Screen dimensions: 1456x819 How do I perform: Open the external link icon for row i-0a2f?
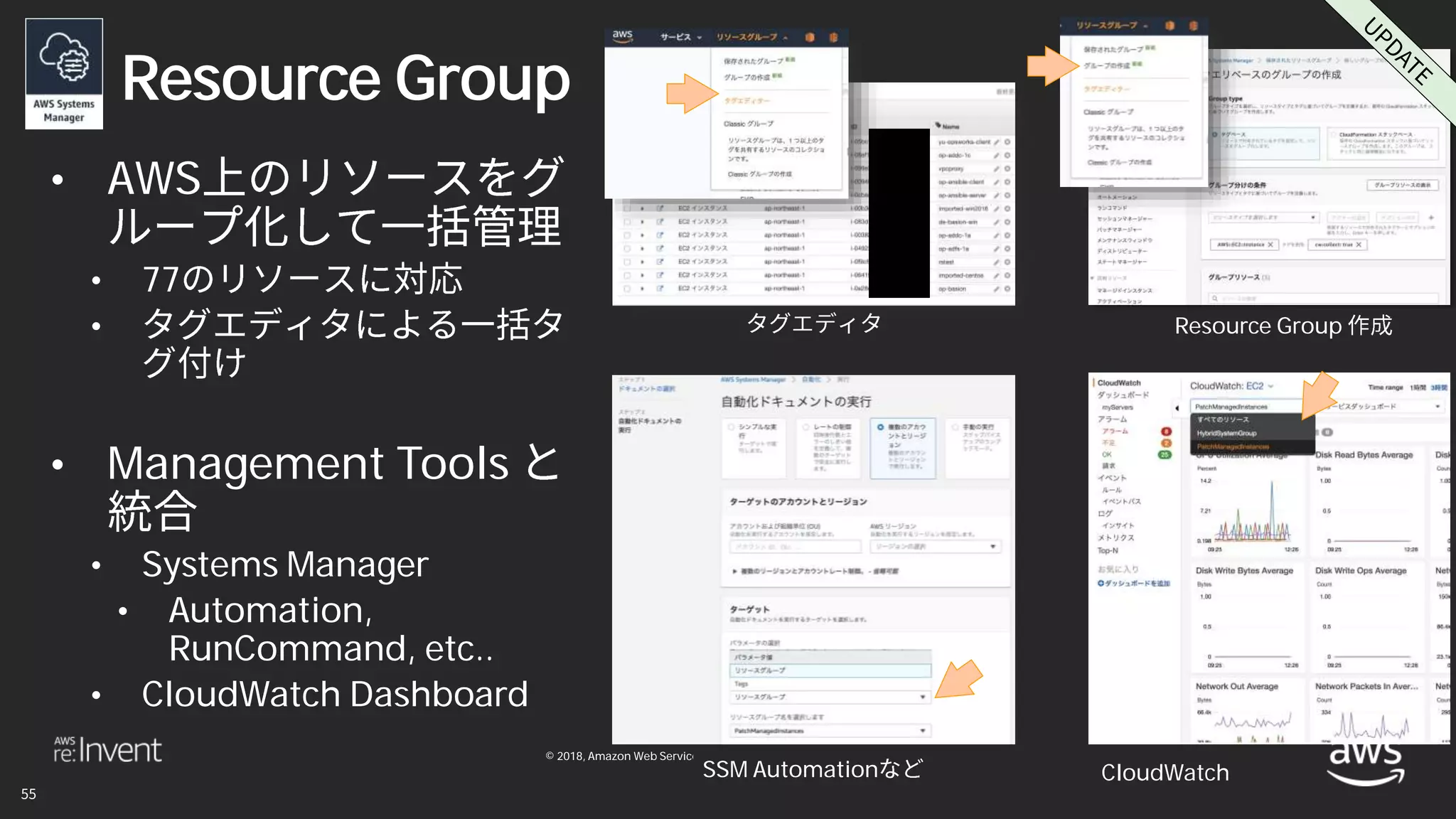(x=660, y=289)
